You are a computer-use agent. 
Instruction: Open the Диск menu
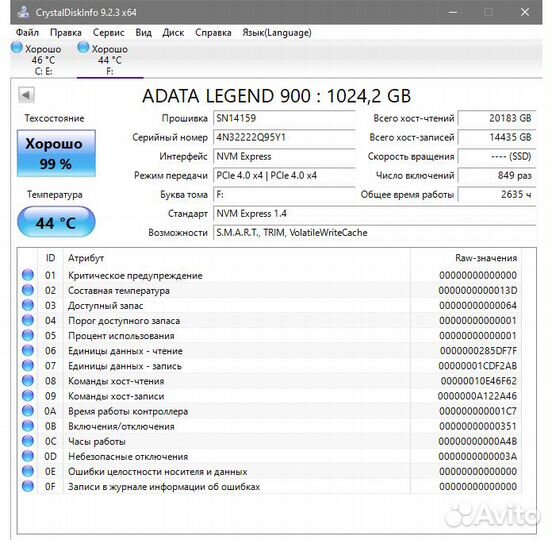(173, 33)
